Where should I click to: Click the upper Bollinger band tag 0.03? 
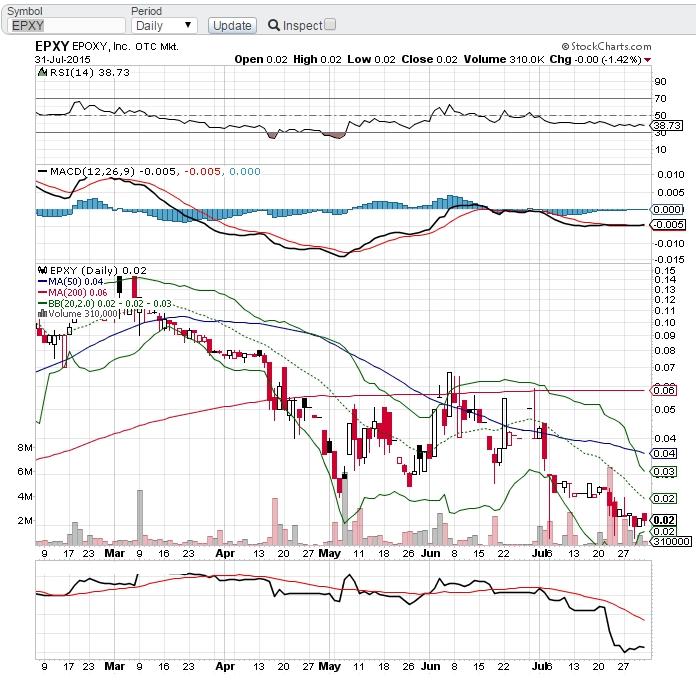point(664,472)
